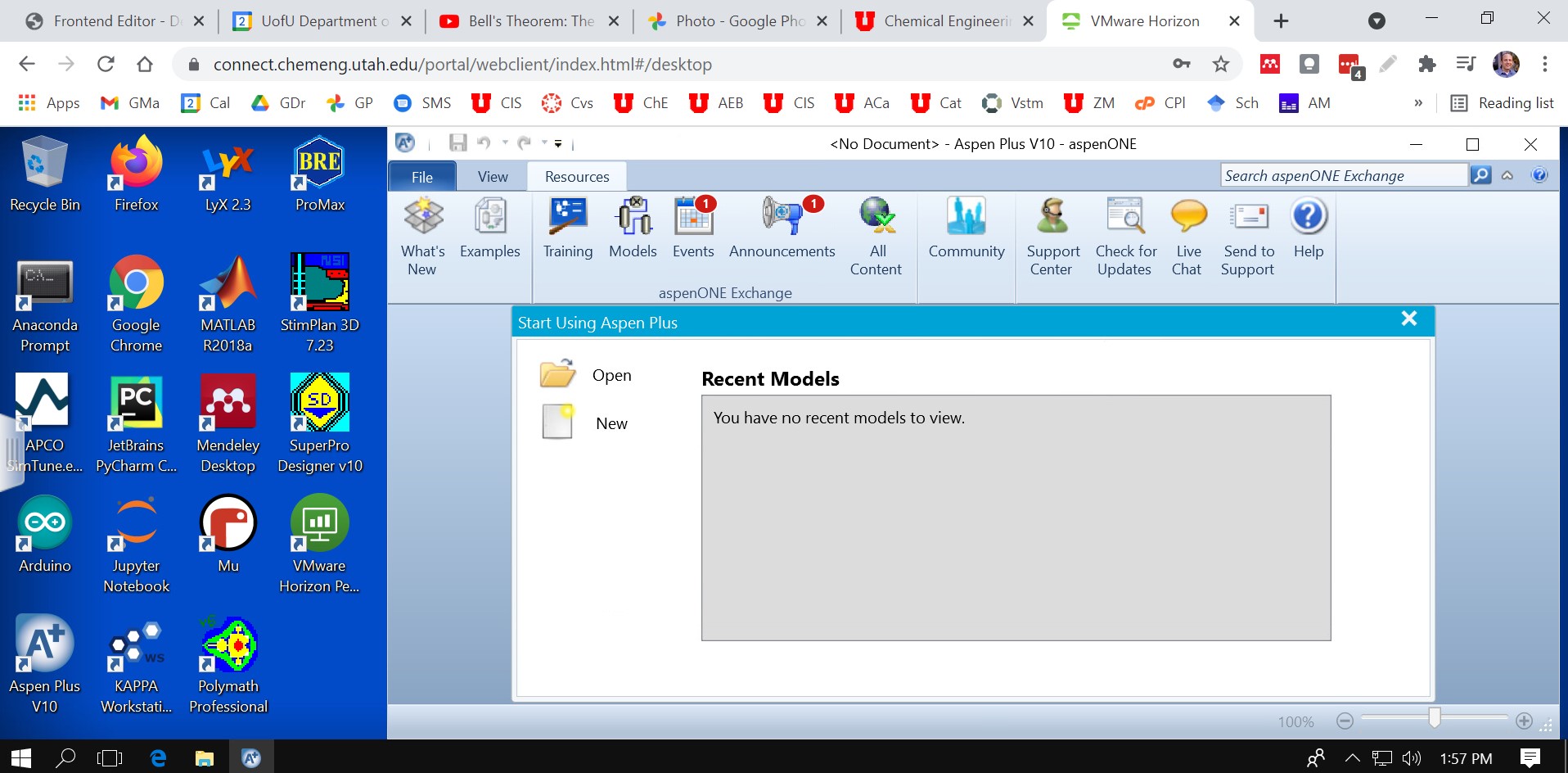Collapse the ribbon with the chevron

pyautogui.click(x=1507, y=175)
